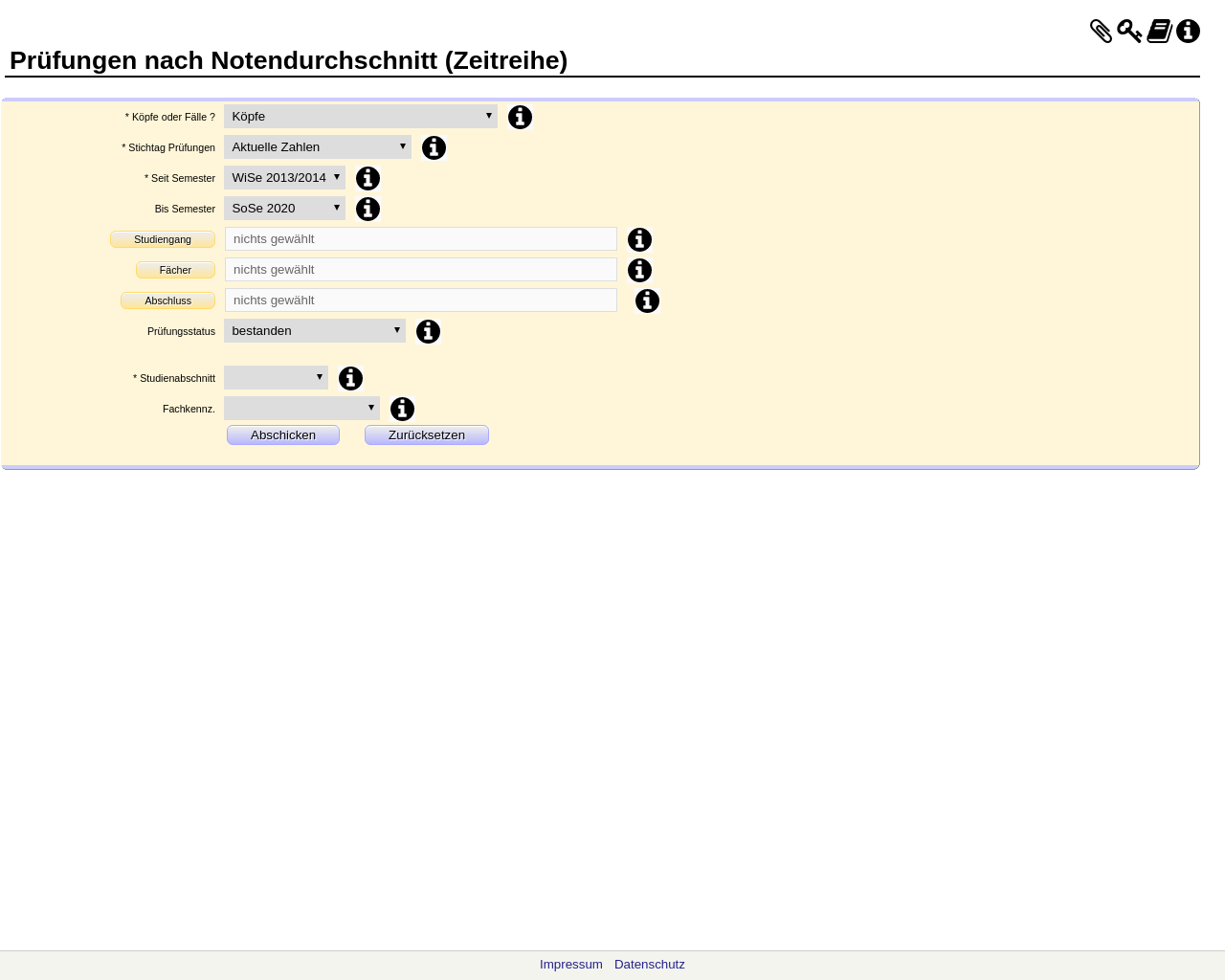The image size is (1225, 980).
Task: Click the '* Köpfe oder Fälle ?' label
Action: [170, 117]
